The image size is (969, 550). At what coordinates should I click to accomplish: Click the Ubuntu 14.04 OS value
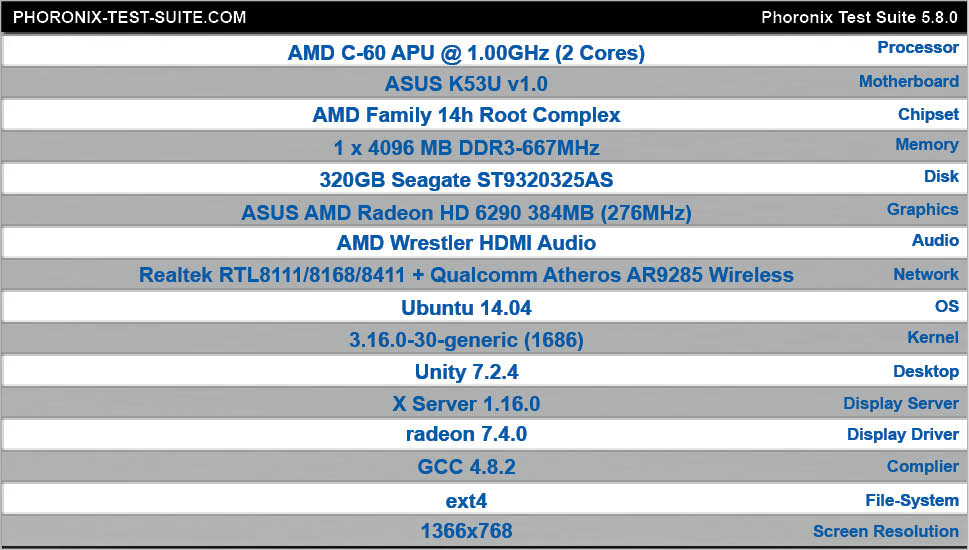(466, 307)
